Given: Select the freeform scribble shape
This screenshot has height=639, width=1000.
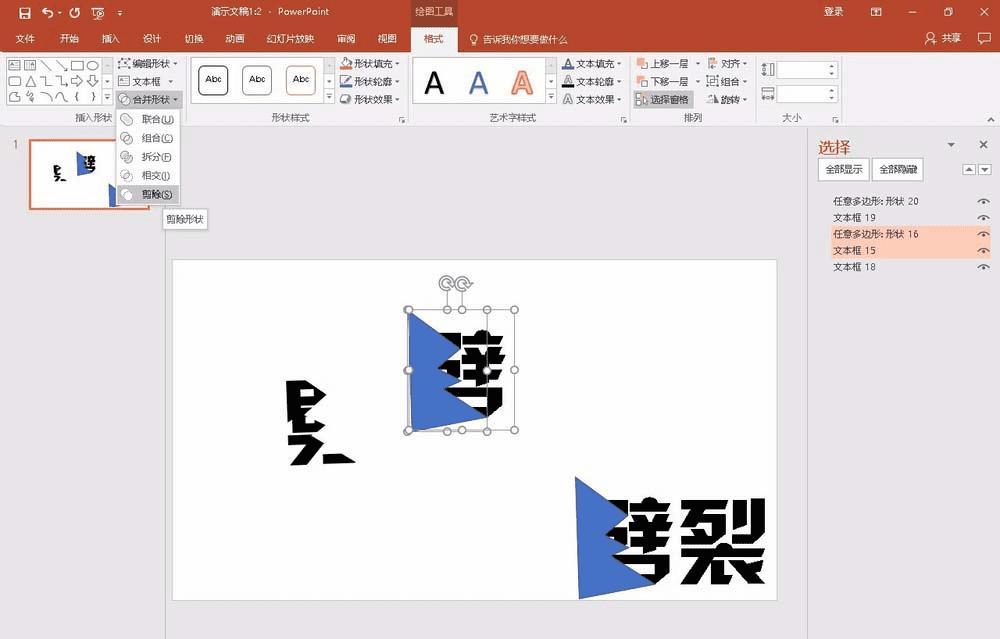Looking at the screenshot, I should pyautogui.click(x=30, y=97).
